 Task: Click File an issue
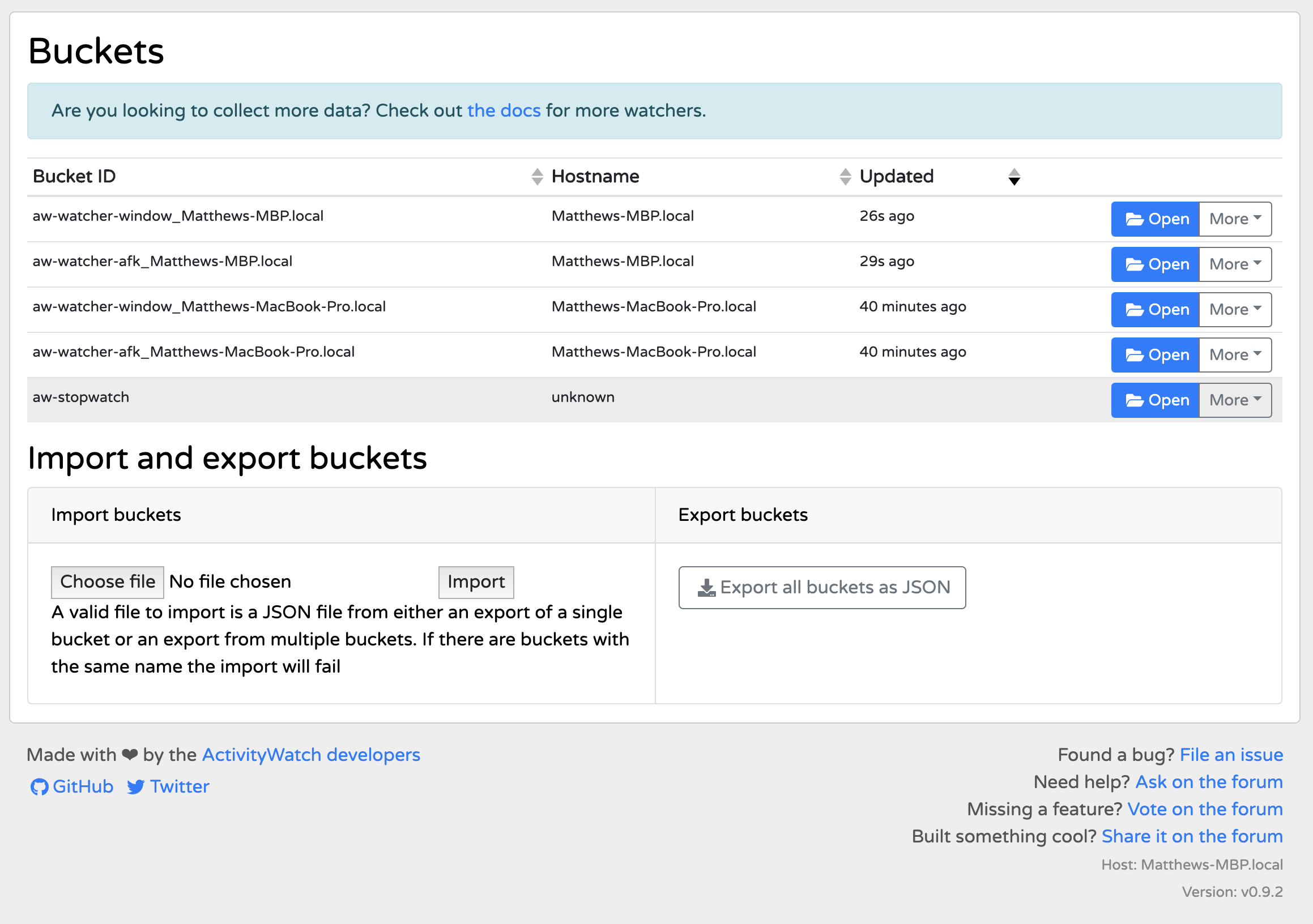(x=1231, y=755)
